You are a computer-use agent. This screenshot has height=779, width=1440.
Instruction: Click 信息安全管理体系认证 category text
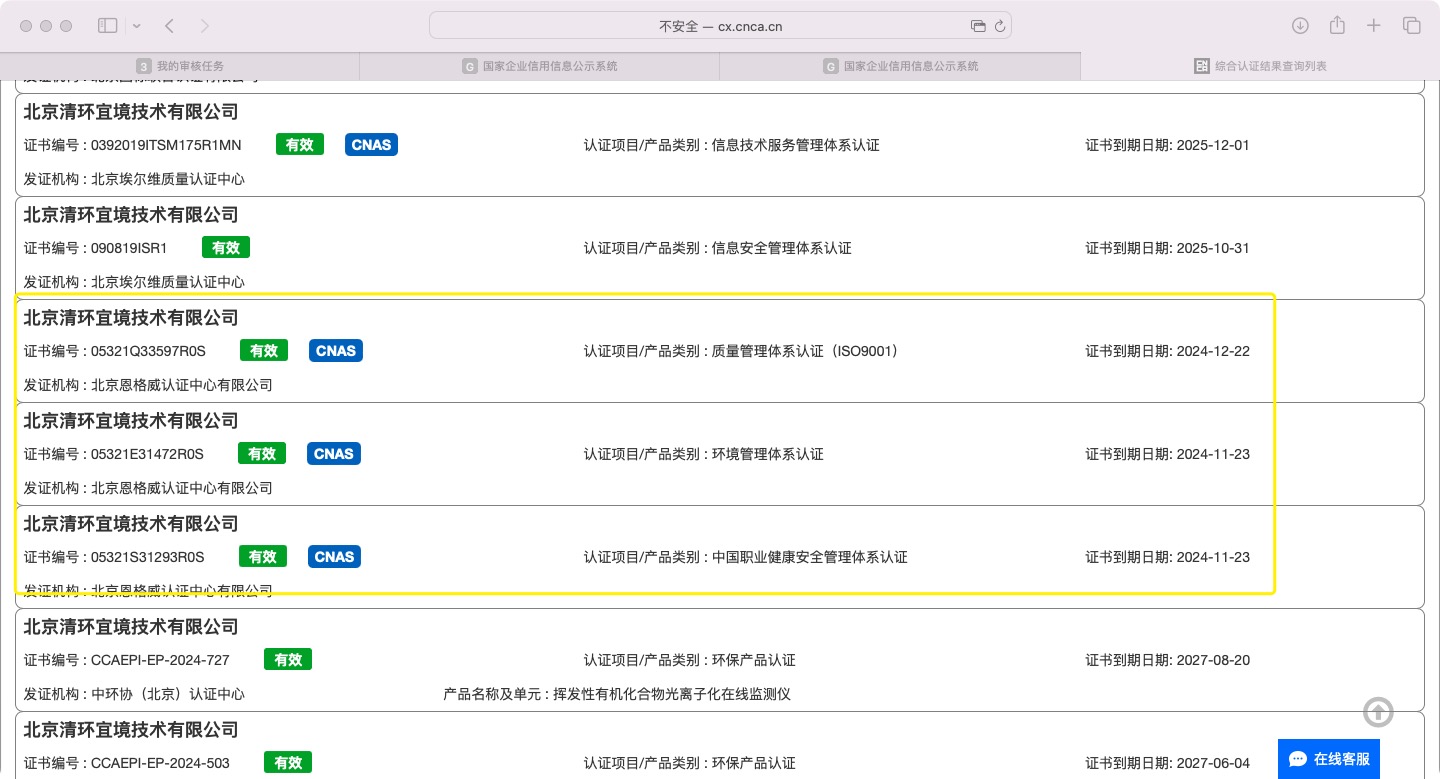point(782,248)
